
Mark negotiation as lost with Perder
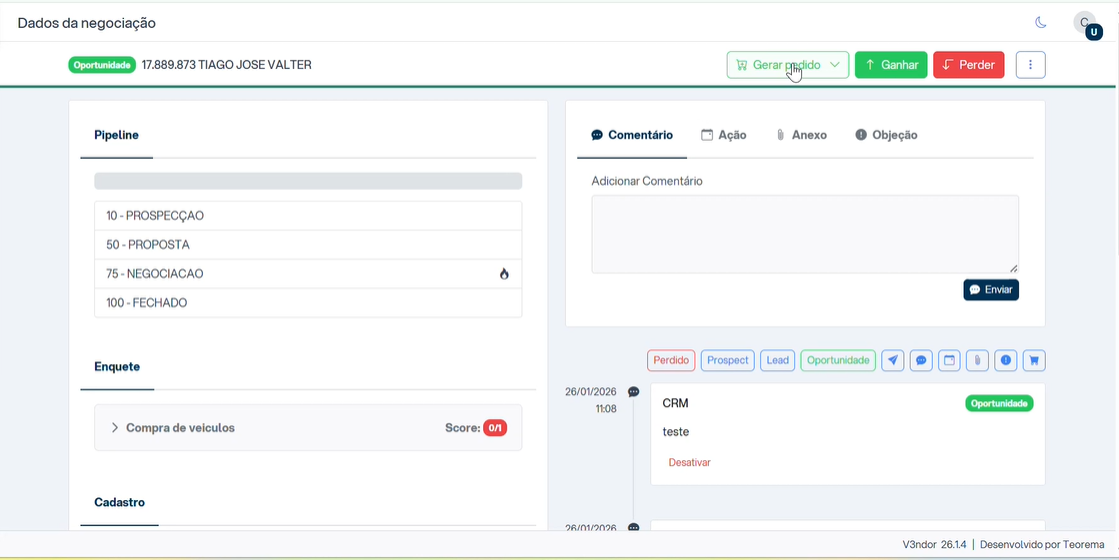[968, 65]
